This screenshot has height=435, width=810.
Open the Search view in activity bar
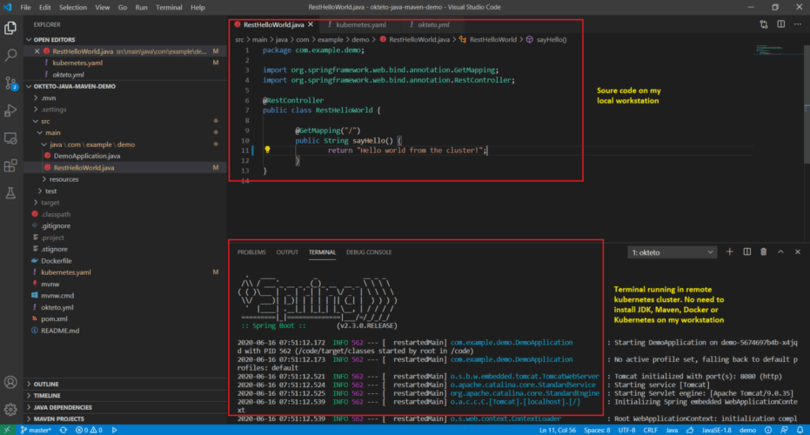(x=10, y=55)
